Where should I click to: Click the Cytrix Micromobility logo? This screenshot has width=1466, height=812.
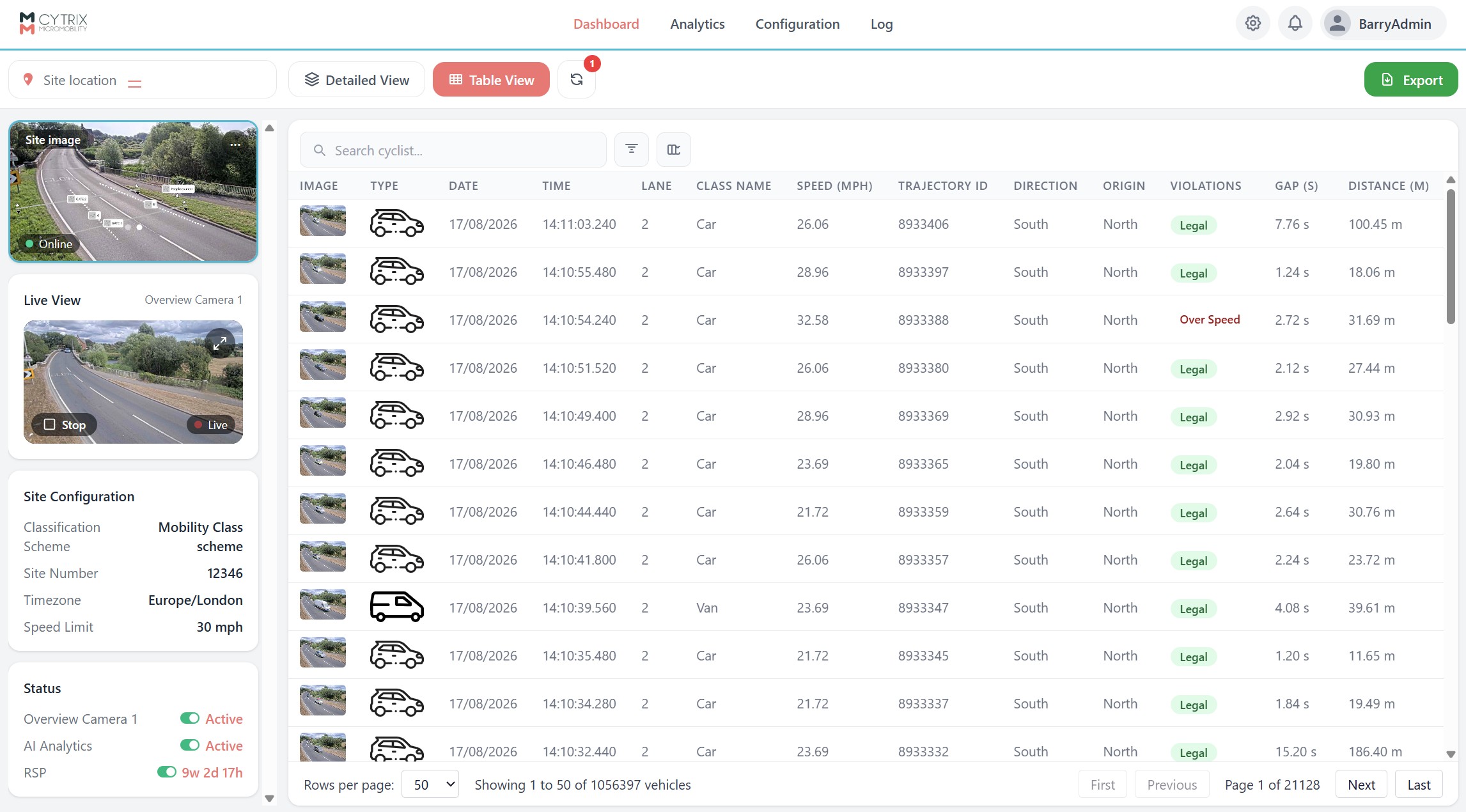[x=54, y=23]
